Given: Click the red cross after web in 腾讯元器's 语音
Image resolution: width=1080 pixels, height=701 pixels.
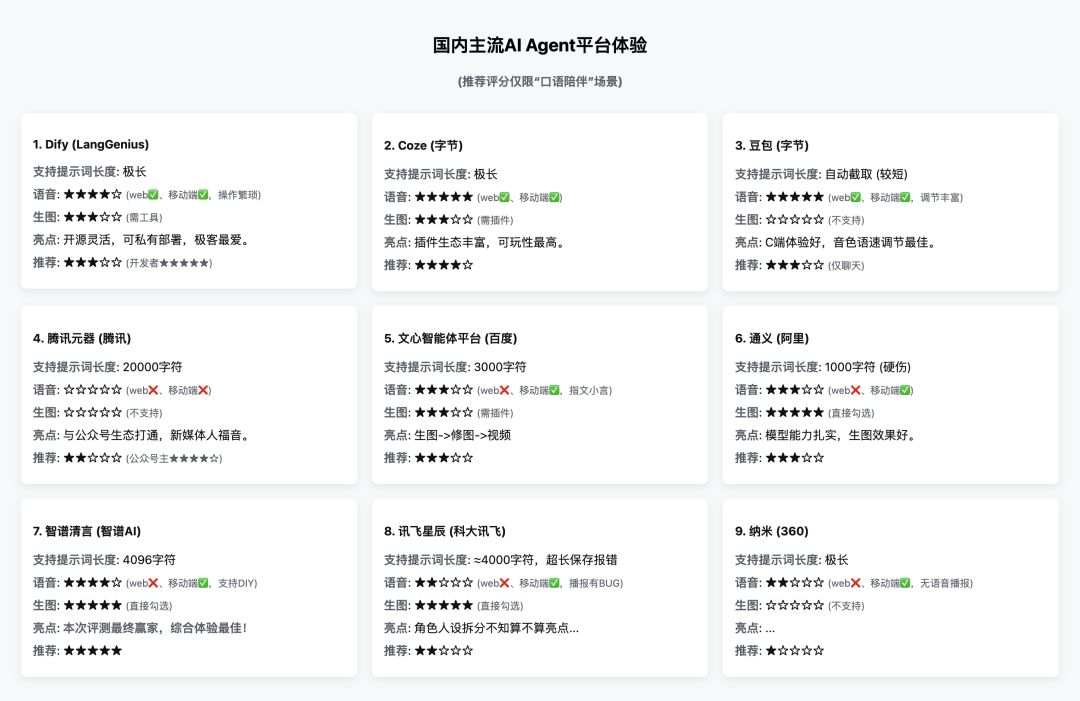Looking at the screenshot, I should (153, 390).
